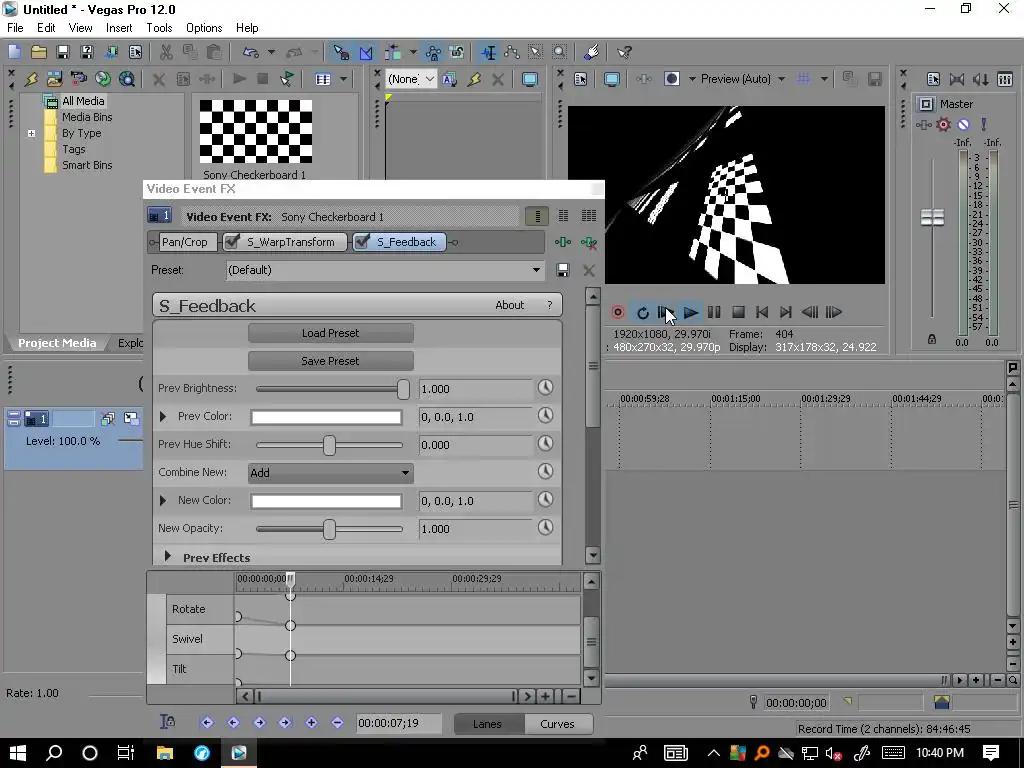Click the Undo arrow icon in toolbar
Screen dimensions: 1024x768
pos(251,52)
